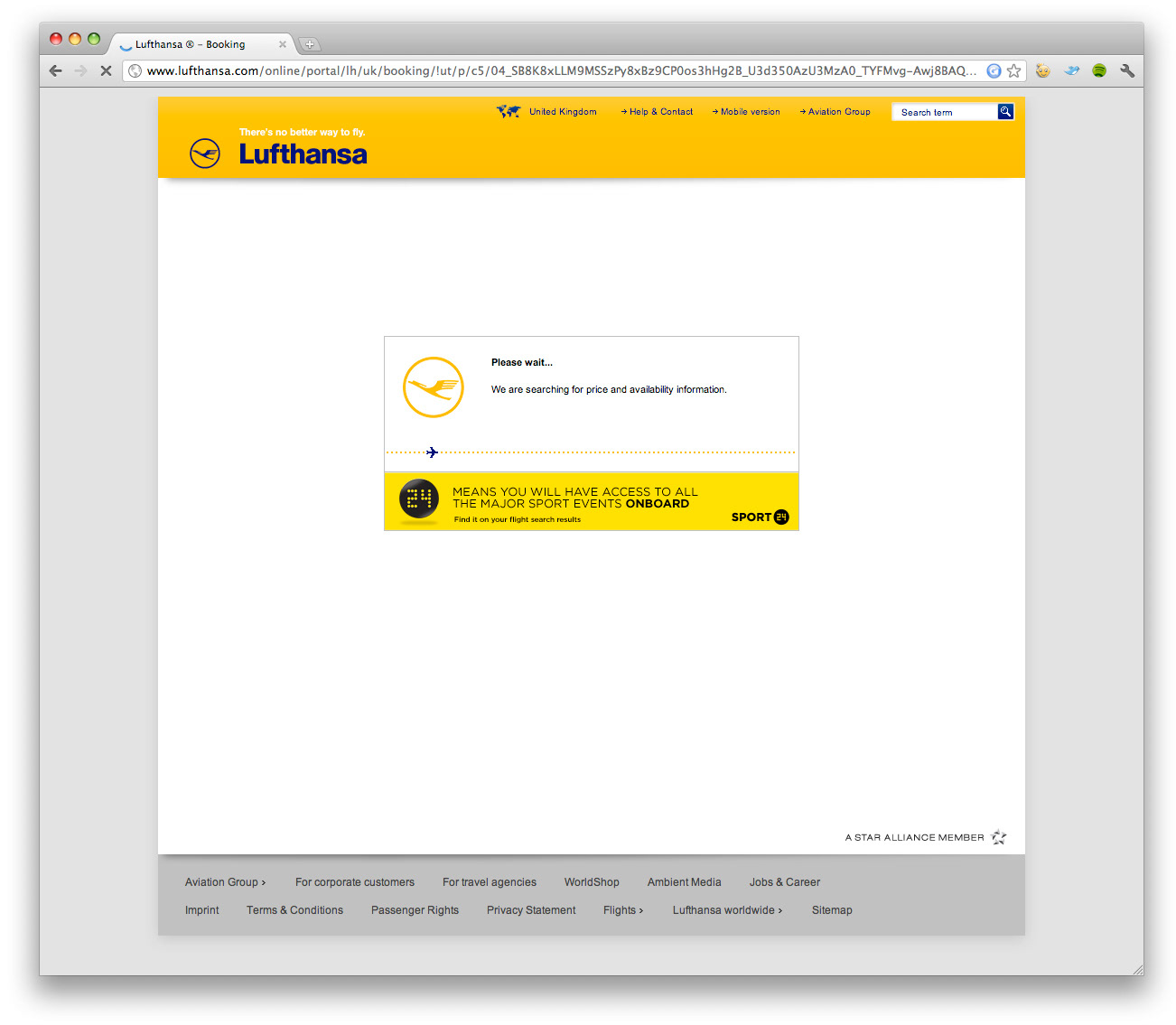Image resolution: width=1176 pixels, height=1025 pixels.
Task: Click the world map country icon
Action: pos(509,111)
